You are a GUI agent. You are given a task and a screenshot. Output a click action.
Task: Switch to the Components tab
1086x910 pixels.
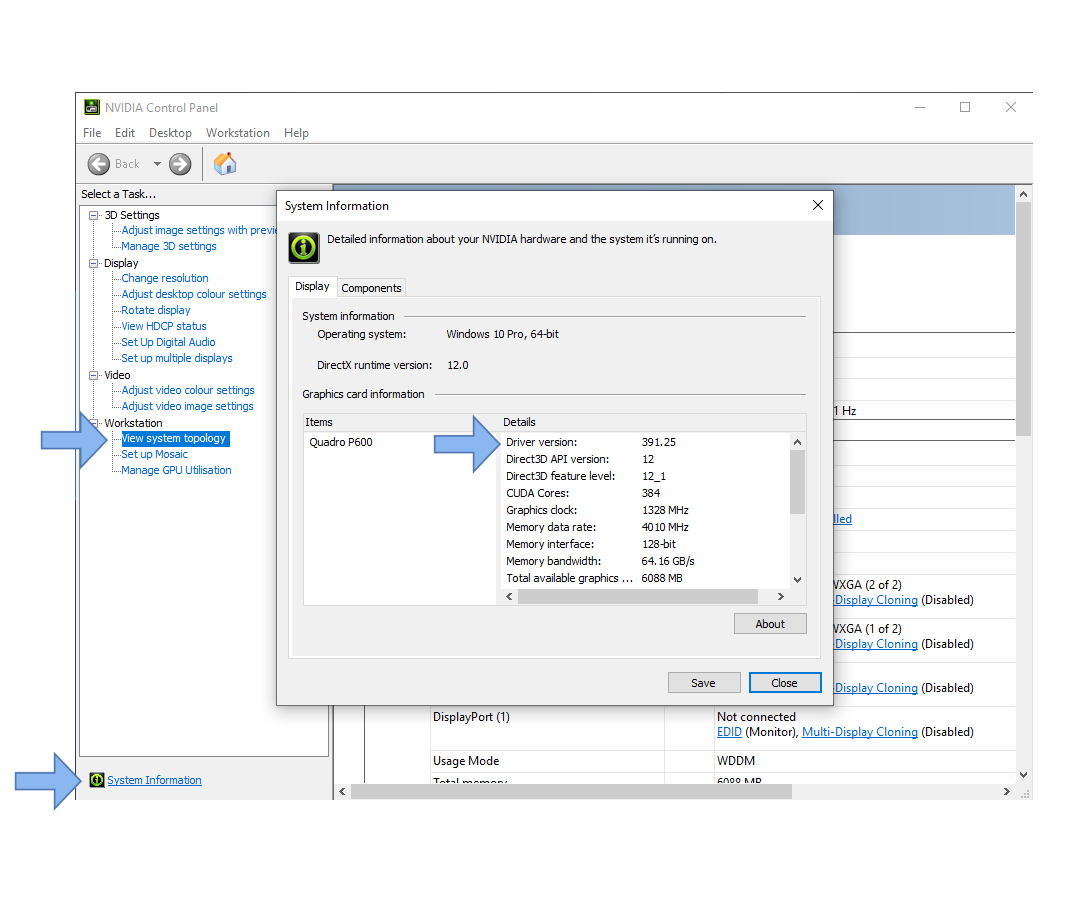click(x=371, y=288)
